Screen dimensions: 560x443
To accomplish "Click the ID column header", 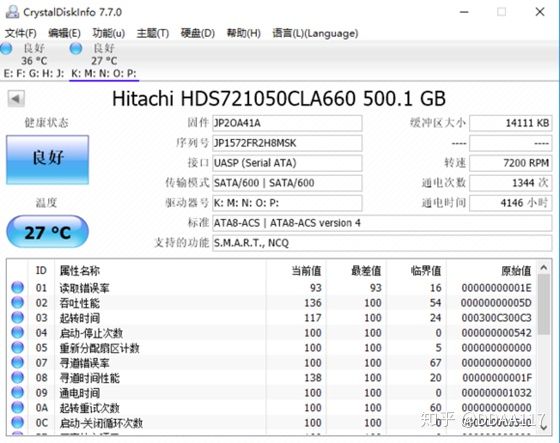I will (x=41, y=270).
